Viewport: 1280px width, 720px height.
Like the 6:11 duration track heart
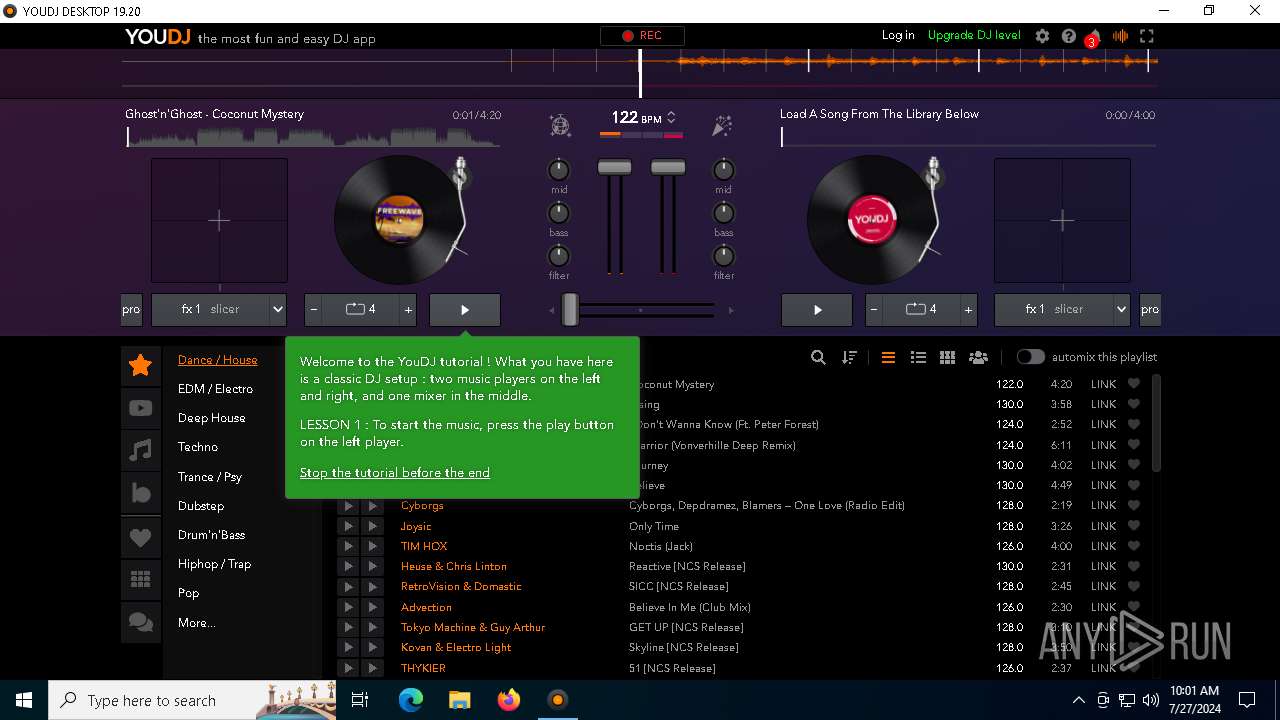[1133, 445]
